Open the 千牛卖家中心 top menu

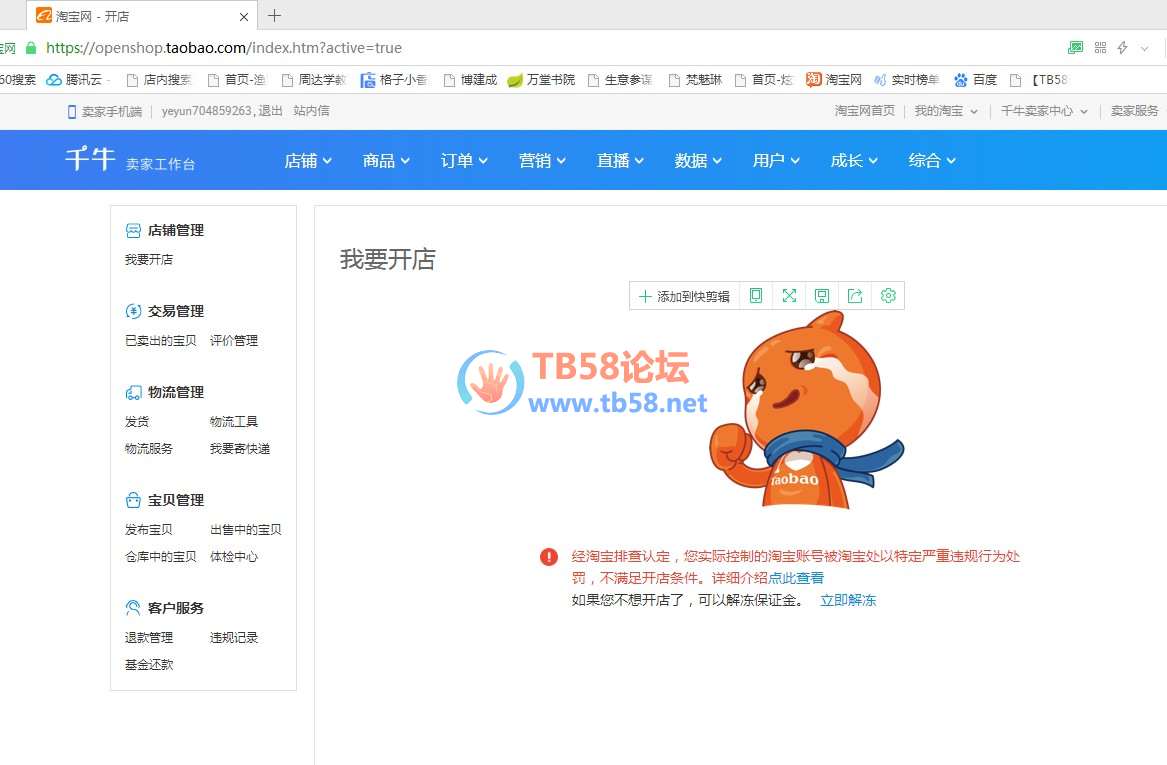coord(1044,111)
